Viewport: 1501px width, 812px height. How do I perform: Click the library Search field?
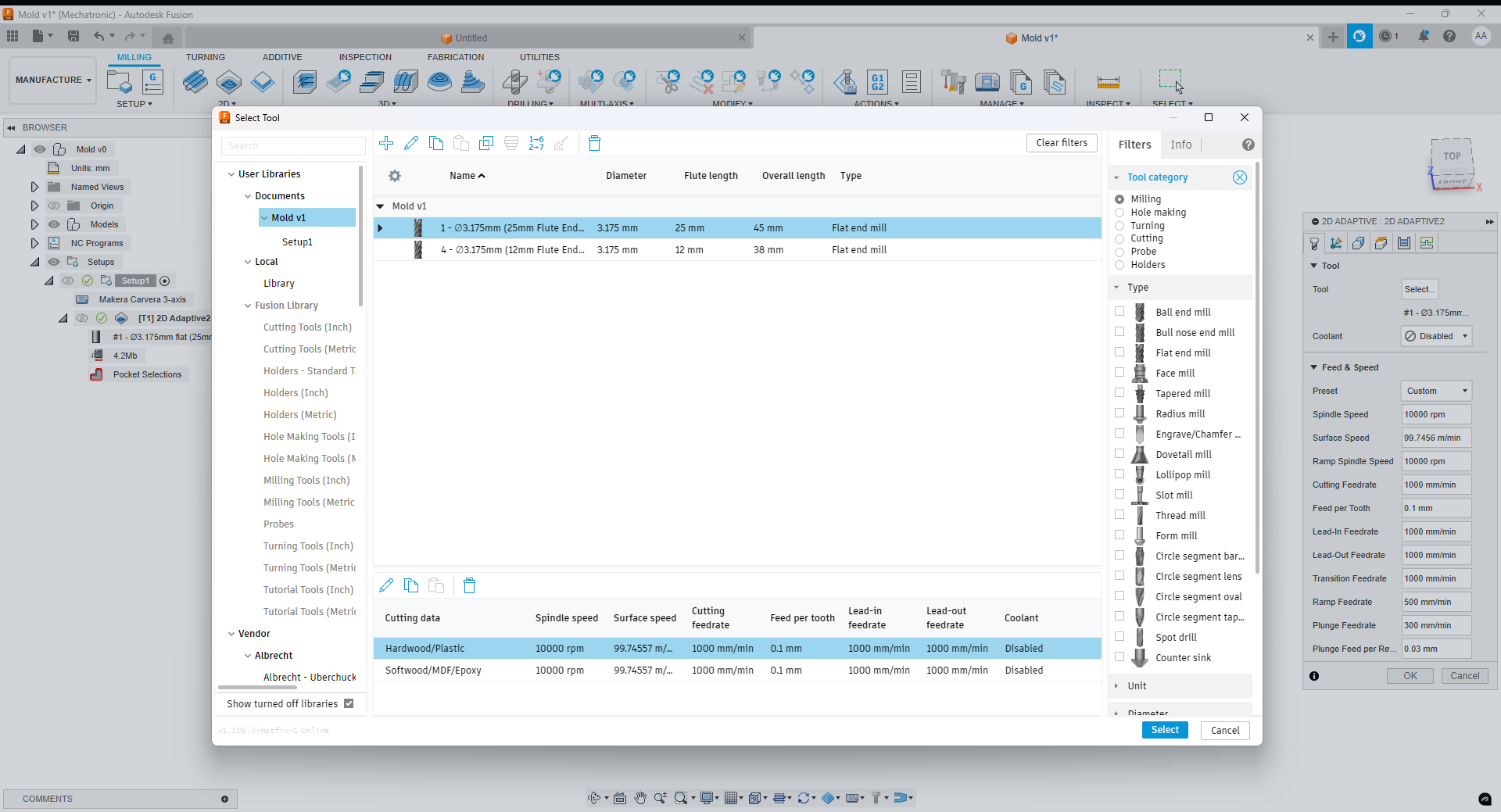click(293, 146)
